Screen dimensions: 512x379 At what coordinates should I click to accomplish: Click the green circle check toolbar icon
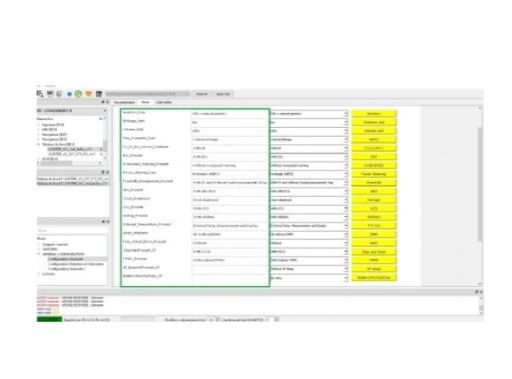click(78, 94)
